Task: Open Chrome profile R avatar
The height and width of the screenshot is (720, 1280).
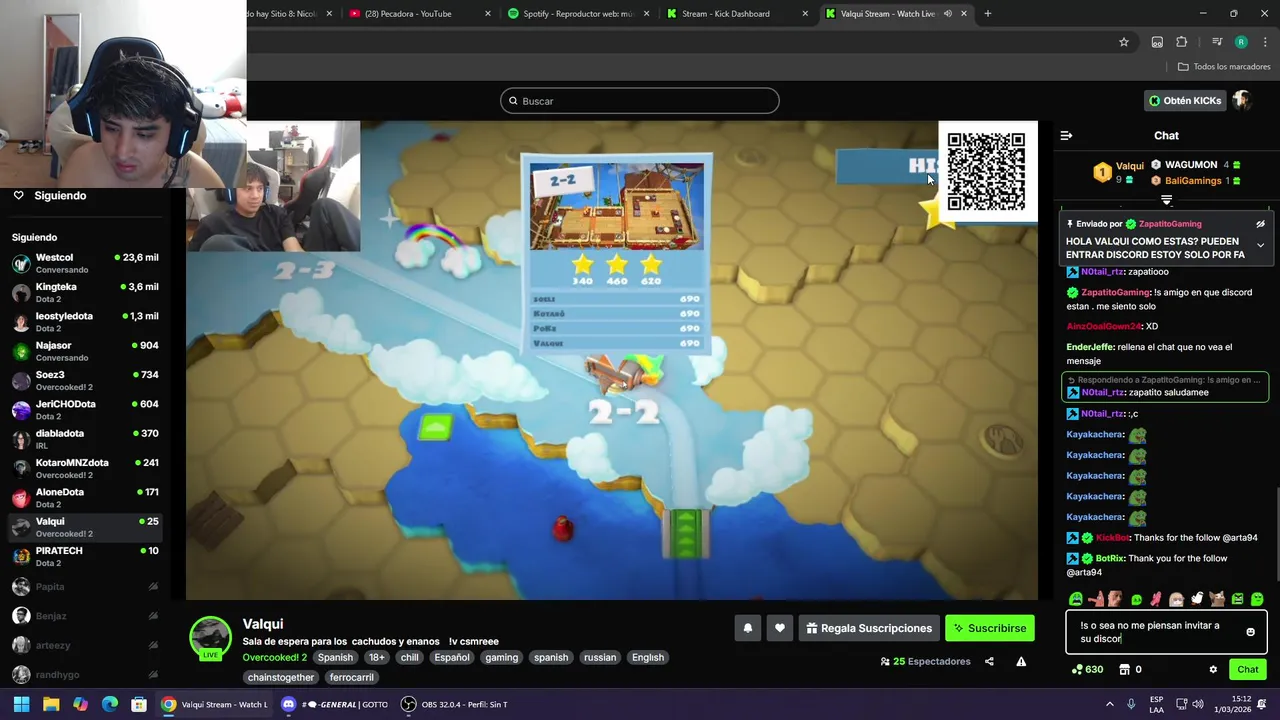Action: pyautogui.click(x=1241, y=42)
